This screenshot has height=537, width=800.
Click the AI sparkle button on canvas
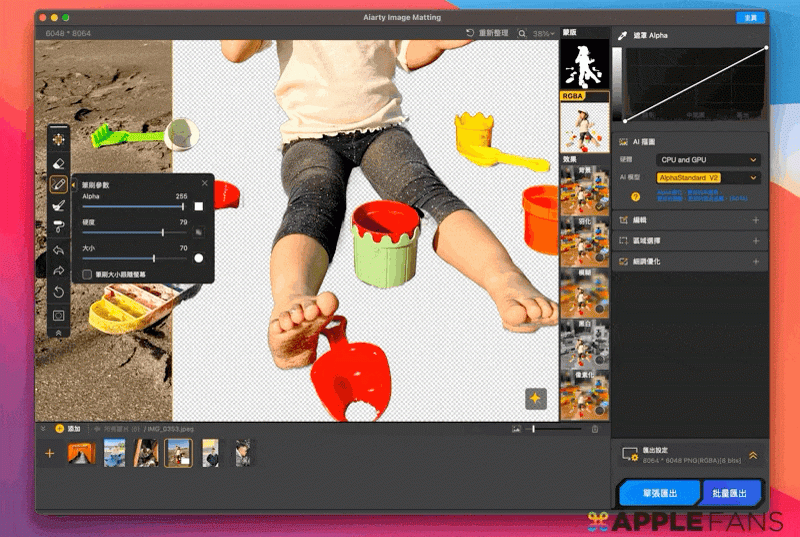[x=535, y=398]
